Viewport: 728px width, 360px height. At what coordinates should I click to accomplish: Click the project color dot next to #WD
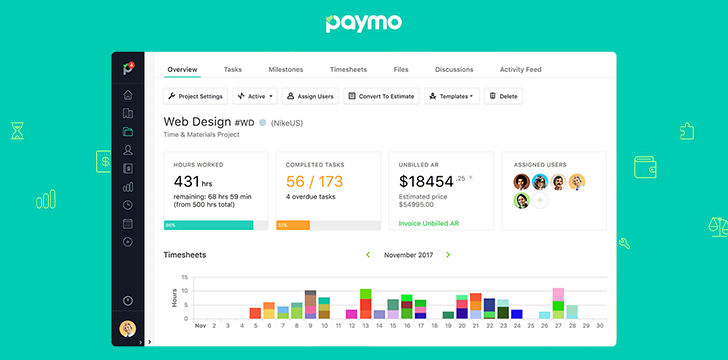tap(262, 123)
